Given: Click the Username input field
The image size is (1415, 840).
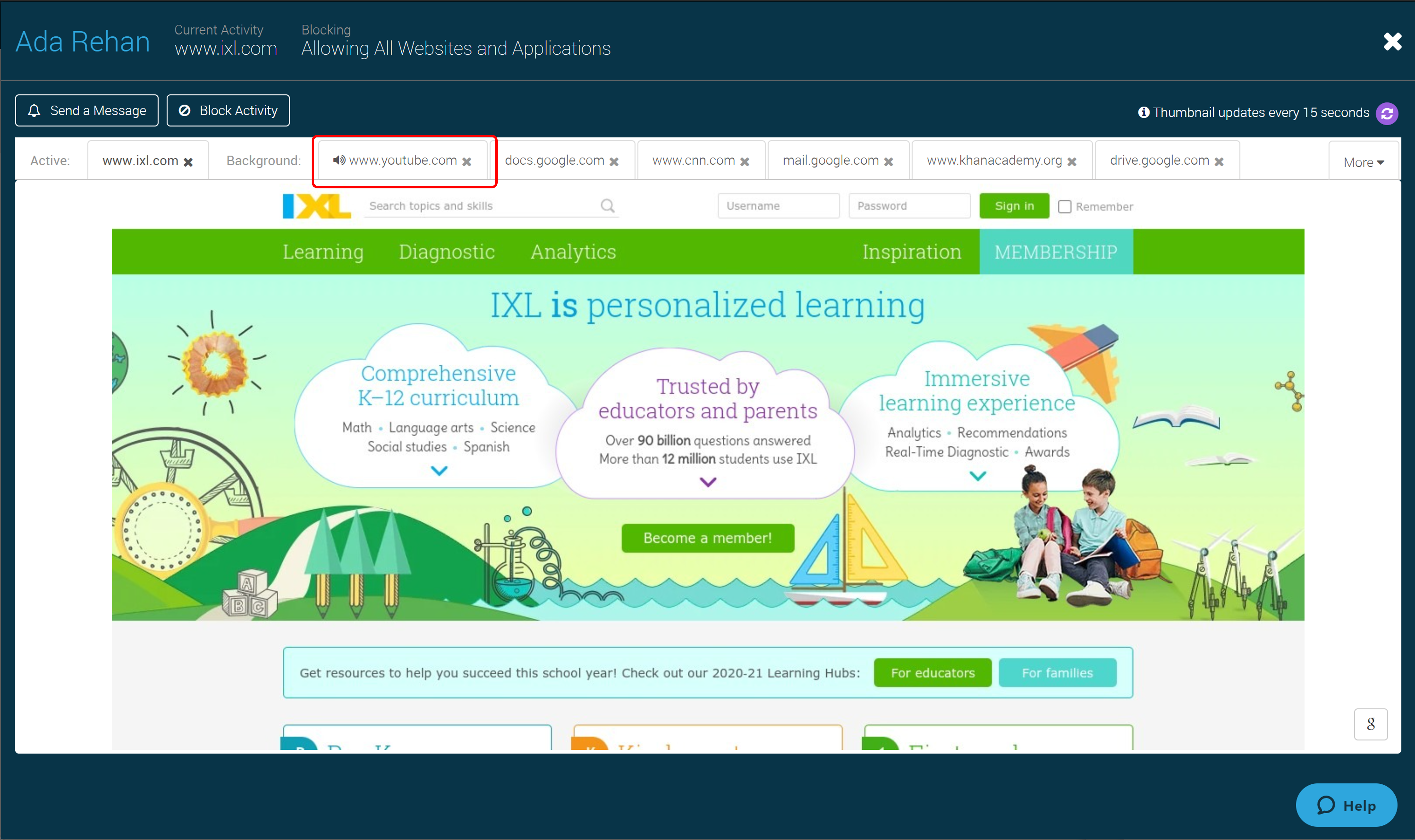Looking at the screenshot, I should click(x=778, y=206).
